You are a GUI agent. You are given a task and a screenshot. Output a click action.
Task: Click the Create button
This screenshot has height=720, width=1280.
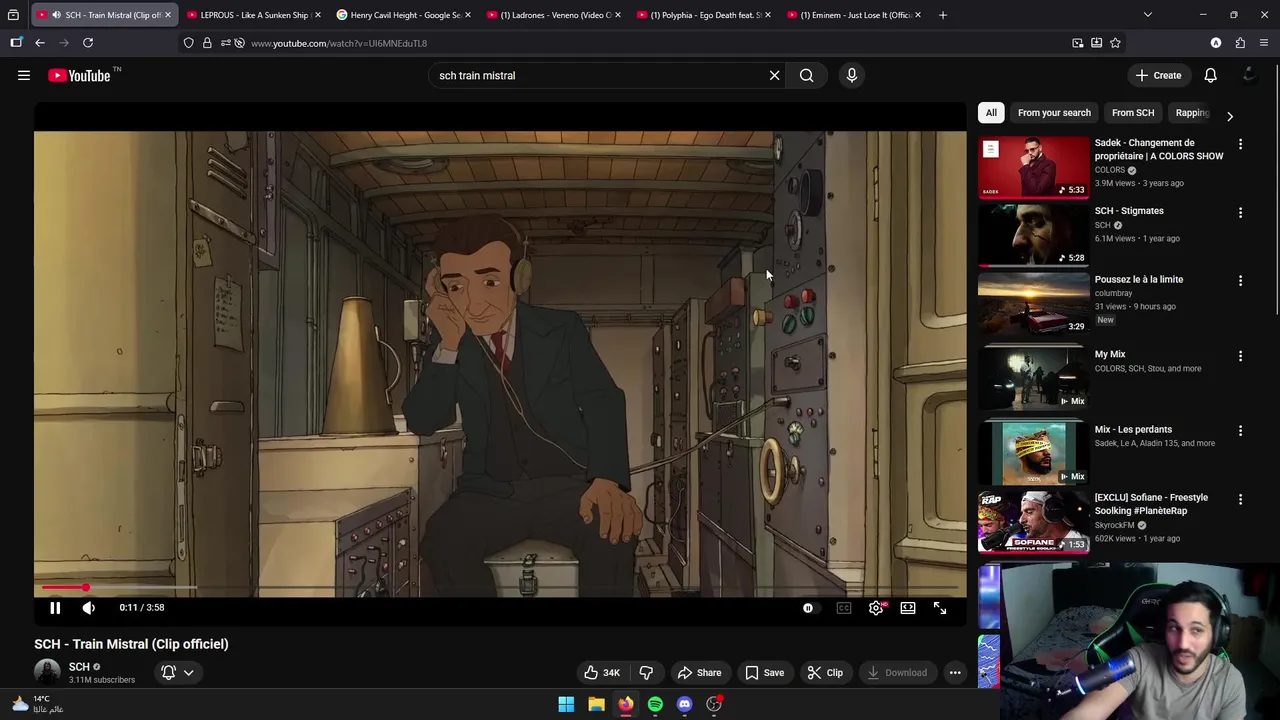coord(1158,75)
